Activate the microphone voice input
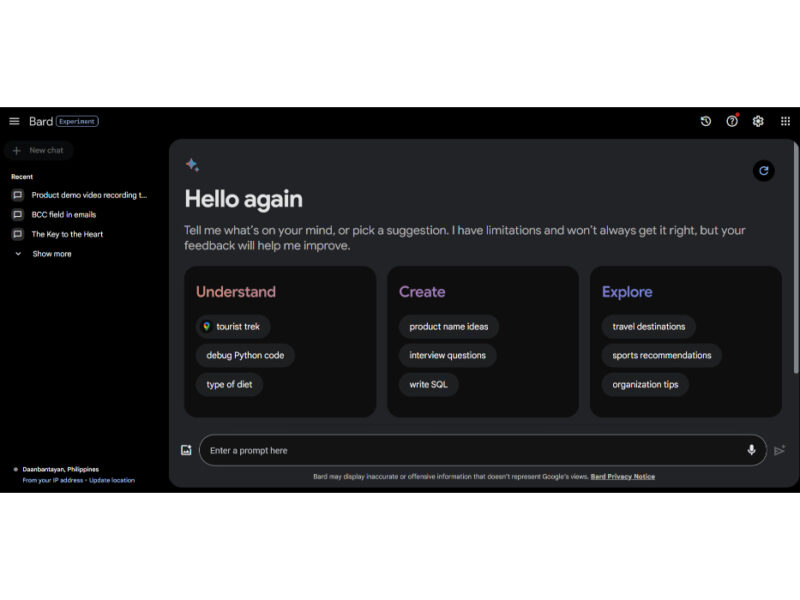This screenshot has width=800, height=600. coord(751,450)
